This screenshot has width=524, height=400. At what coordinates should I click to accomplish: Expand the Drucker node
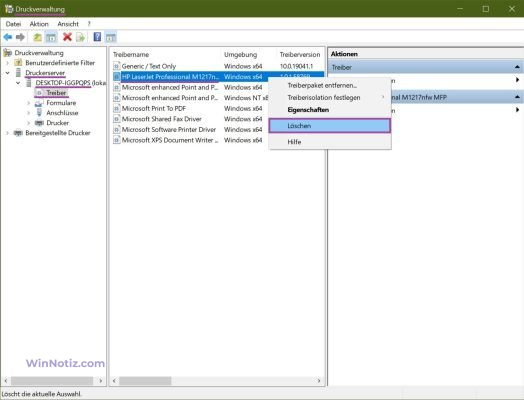coord(28,123)
